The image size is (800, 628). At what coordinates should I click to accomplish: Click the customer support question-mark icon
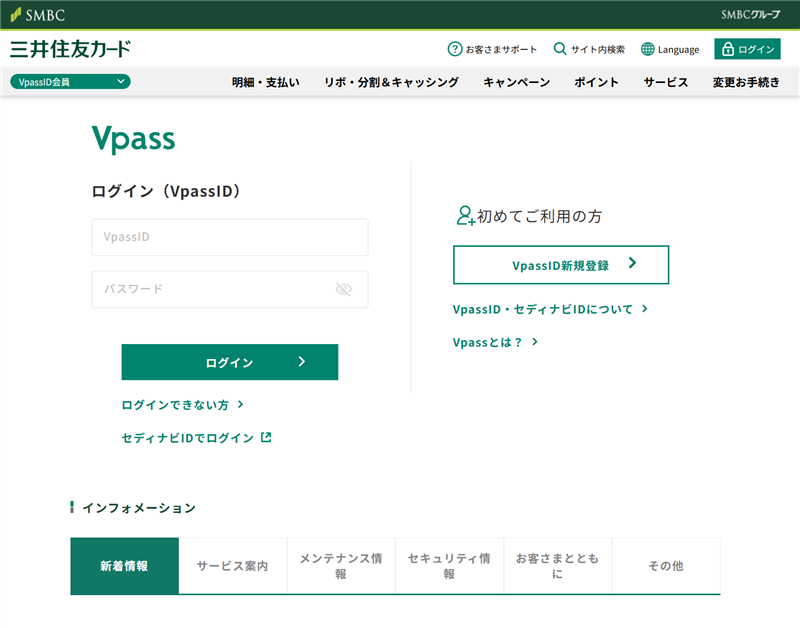tap(454, 49)
